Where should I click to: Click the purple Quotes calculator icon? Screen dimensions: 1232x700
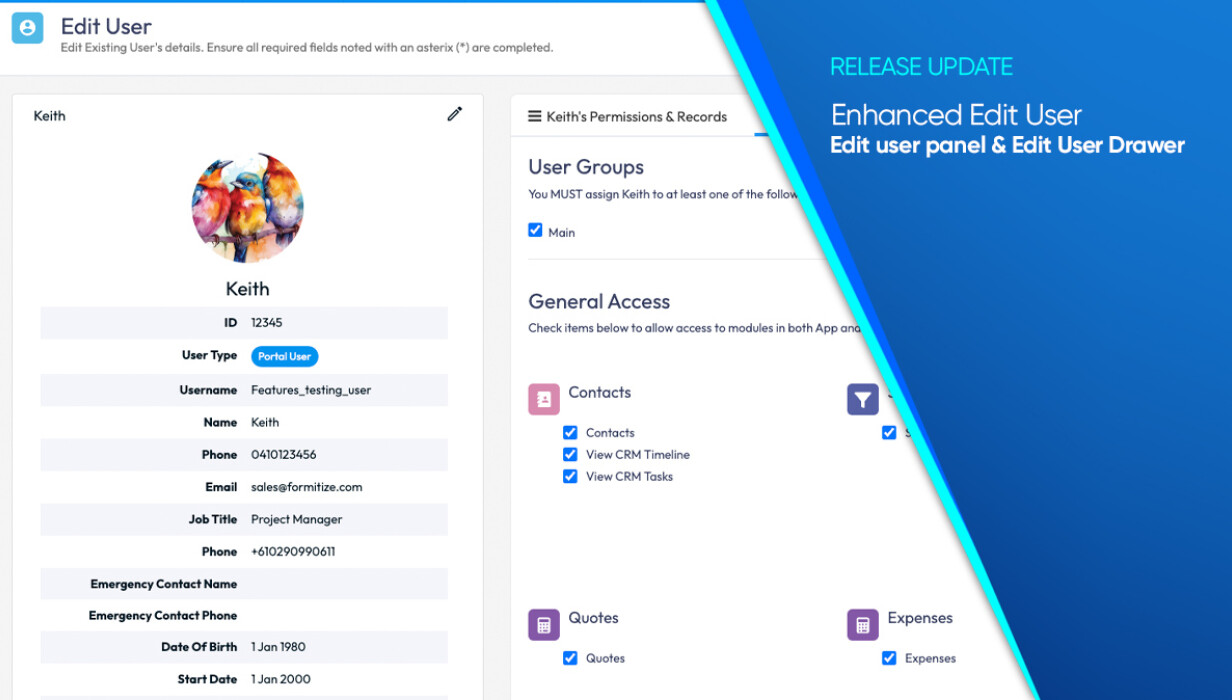544,625
